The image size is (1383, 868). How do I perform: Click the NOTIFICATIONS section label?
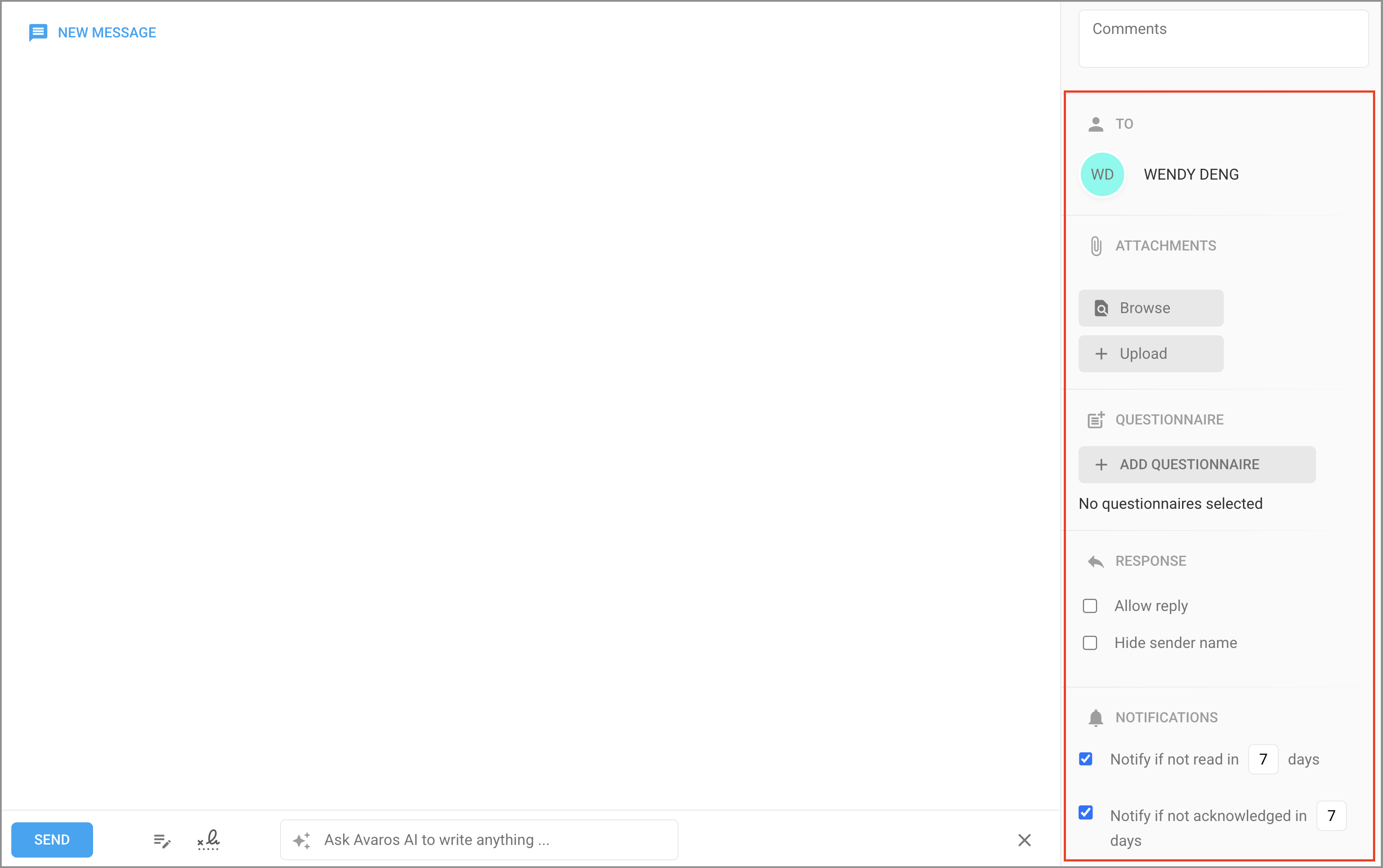1166,718
